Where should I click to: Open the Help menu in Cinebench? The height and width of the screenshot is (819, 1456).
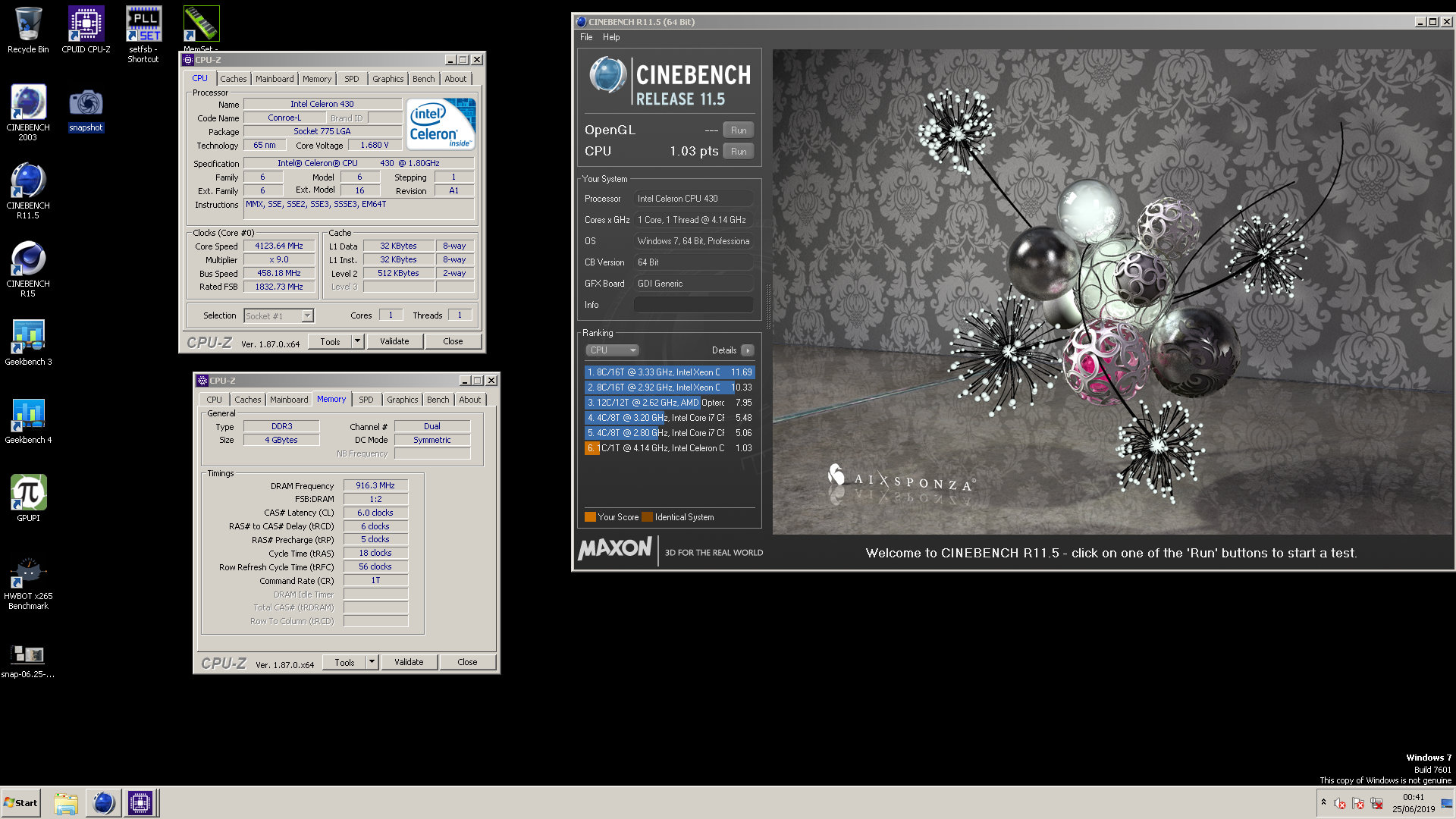tap(611, 37)
